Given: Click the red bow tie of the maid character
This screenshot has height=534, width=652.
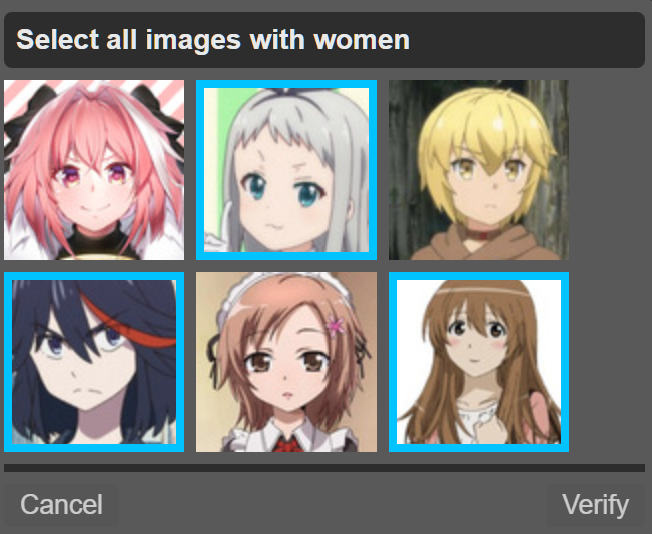Looking at the screenshot, I should coord(286,444).
